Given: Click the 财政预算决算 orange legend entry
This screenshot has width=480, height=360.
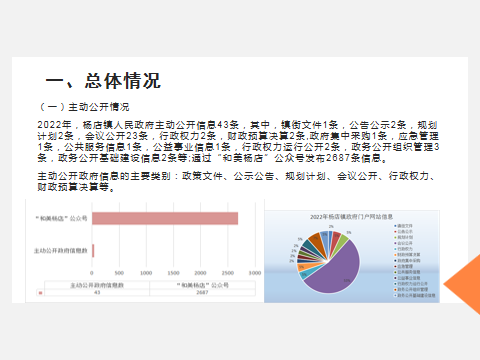Looking at the screenshot, I should 407,255.
